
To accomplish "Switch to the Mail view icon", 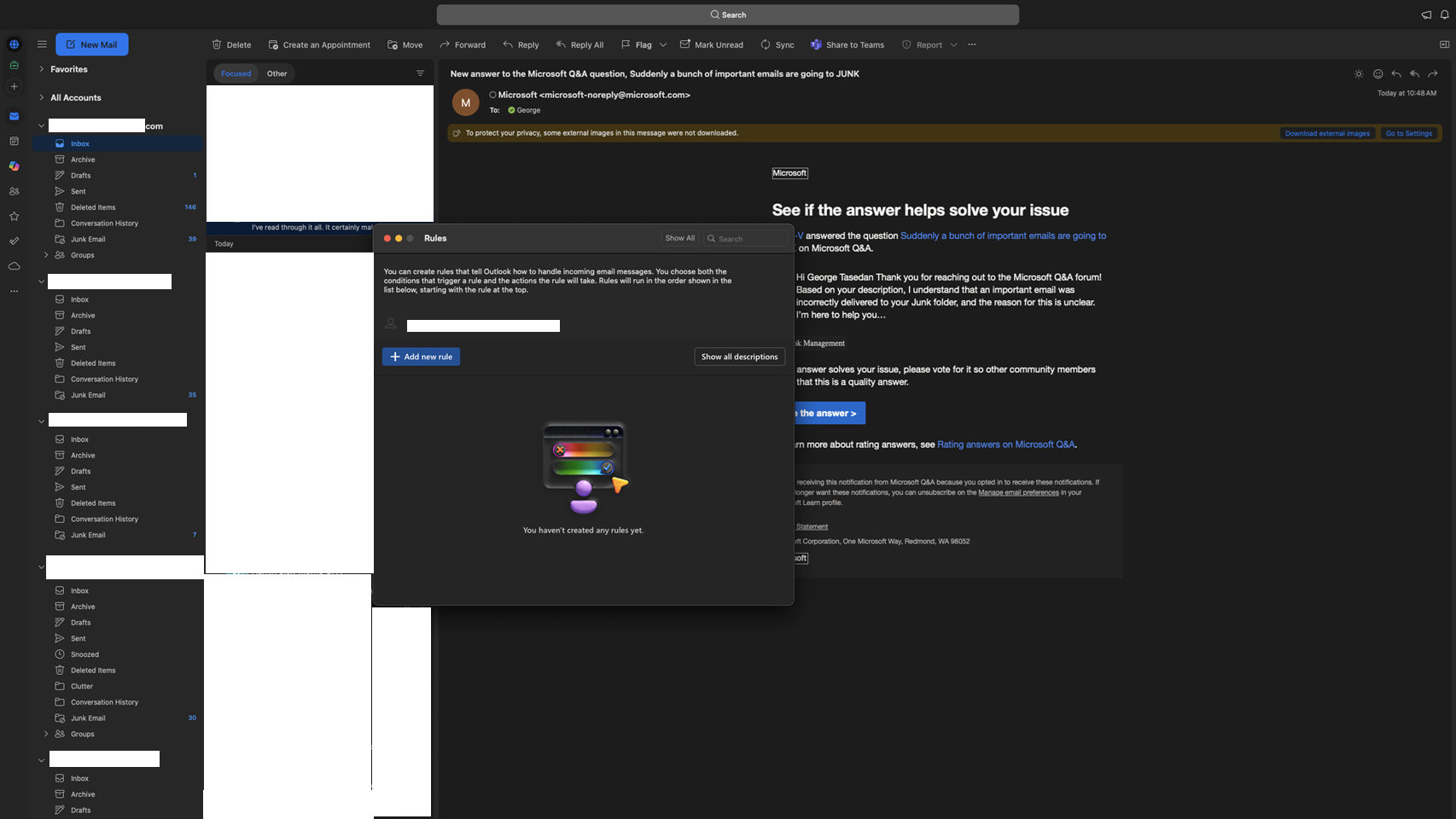I will click(x=14, y=116).
